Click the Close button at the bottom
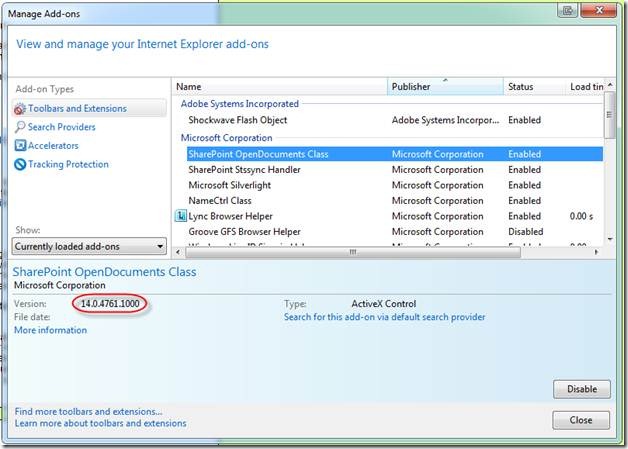 (x=581, y=420)
